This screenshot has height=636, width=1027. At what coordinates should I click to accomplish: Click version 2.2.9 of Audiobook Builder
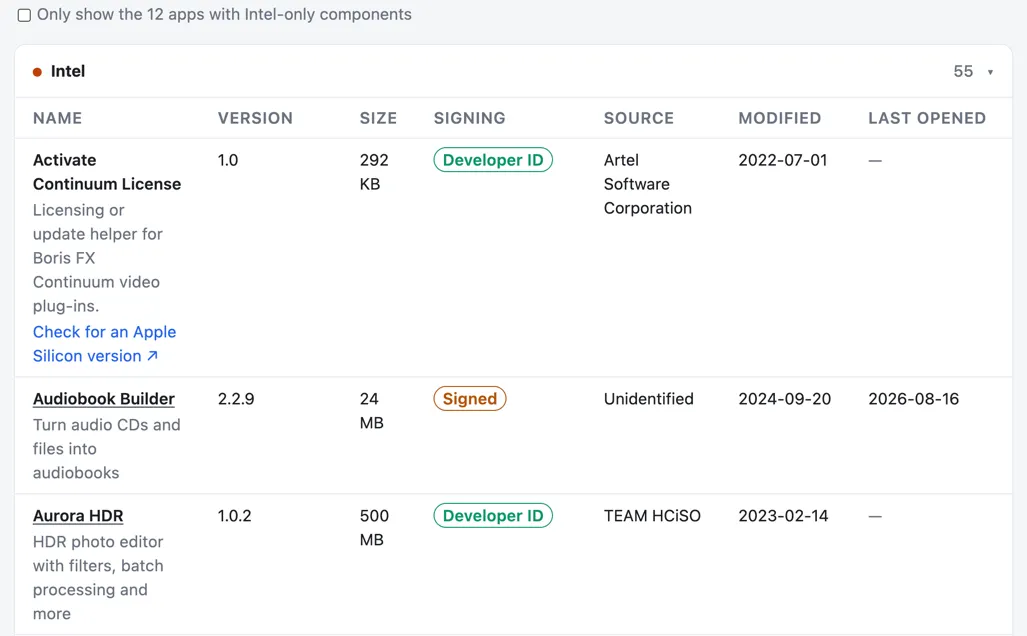coord(236,399)
